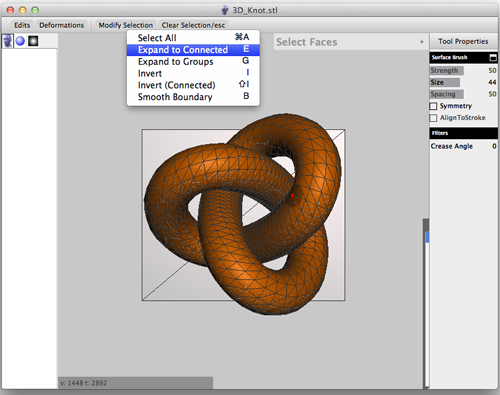Select the black square falloff icon
The height and width of the screenshot is (395, 500).
[33, 41]
